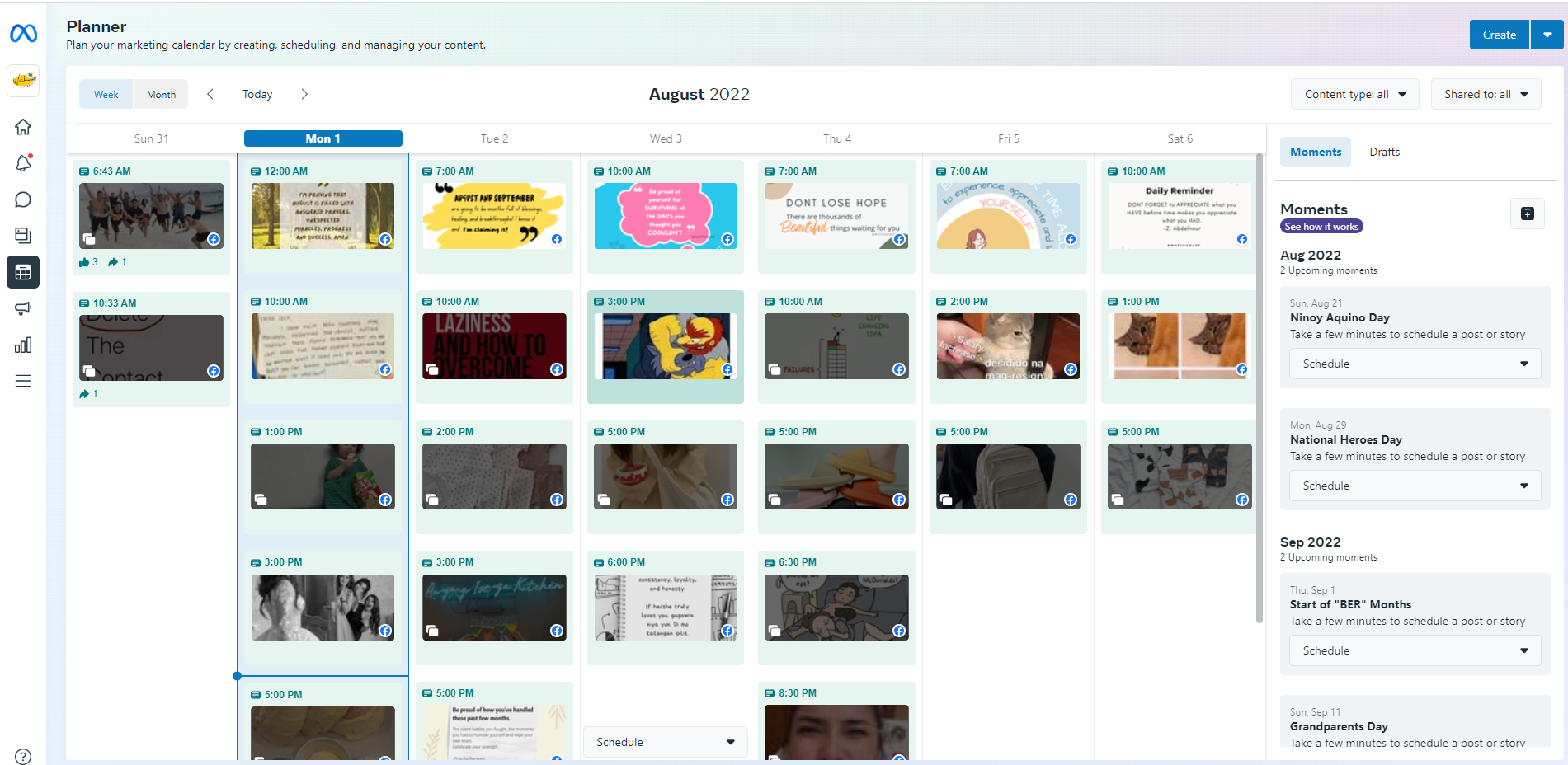Click the post type icon beside Thu 8:30 PM
Screen dimensions: 1568x765
tap(770, 693)
